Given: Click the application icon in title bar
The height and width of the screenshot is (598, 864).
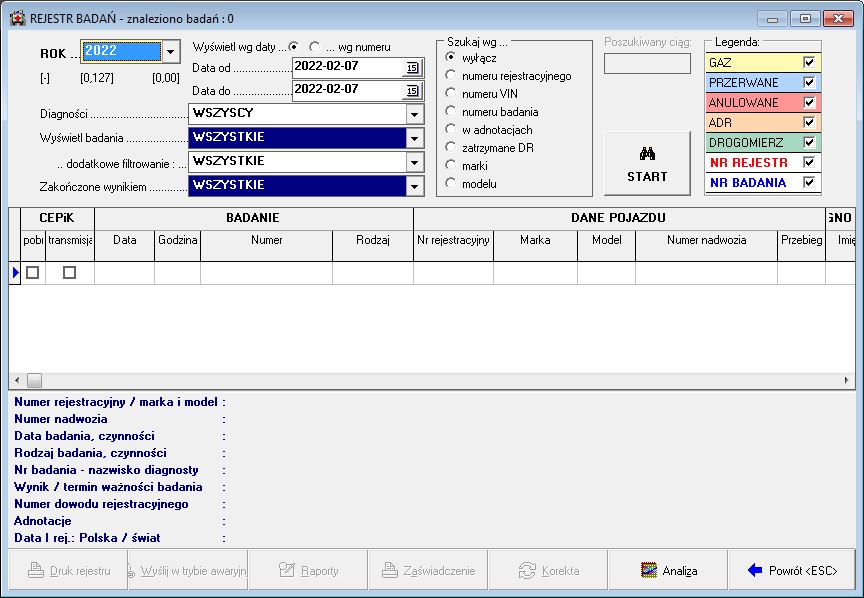Looking at the screenshot, I should [17, 17].
